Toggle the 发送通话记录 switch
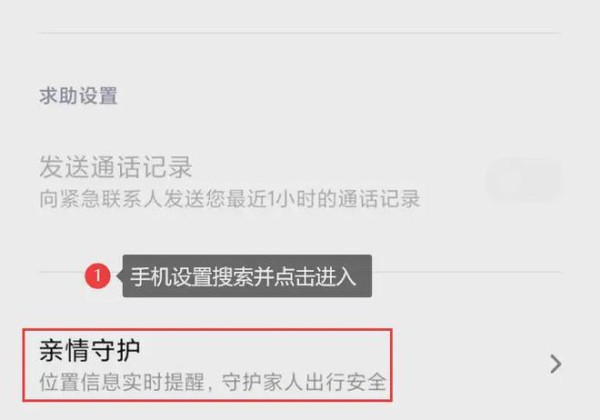 coord(523,180)
